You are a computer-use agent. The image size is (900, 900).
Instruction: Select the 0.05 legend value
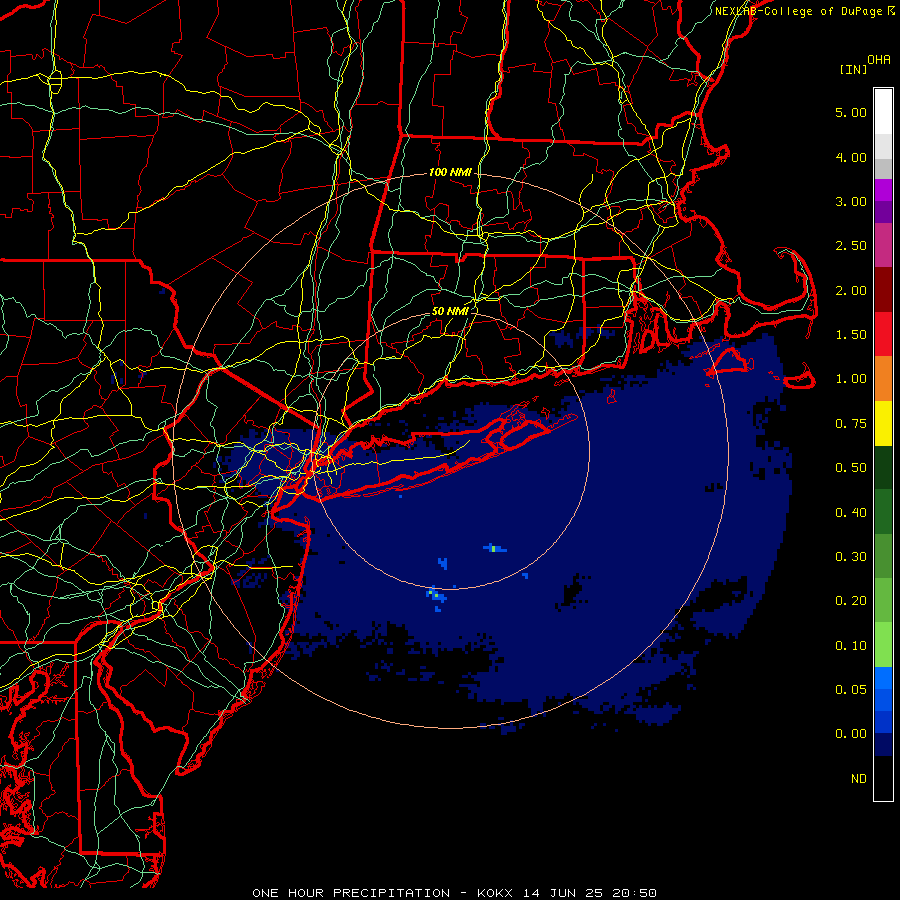pos(851,690)
